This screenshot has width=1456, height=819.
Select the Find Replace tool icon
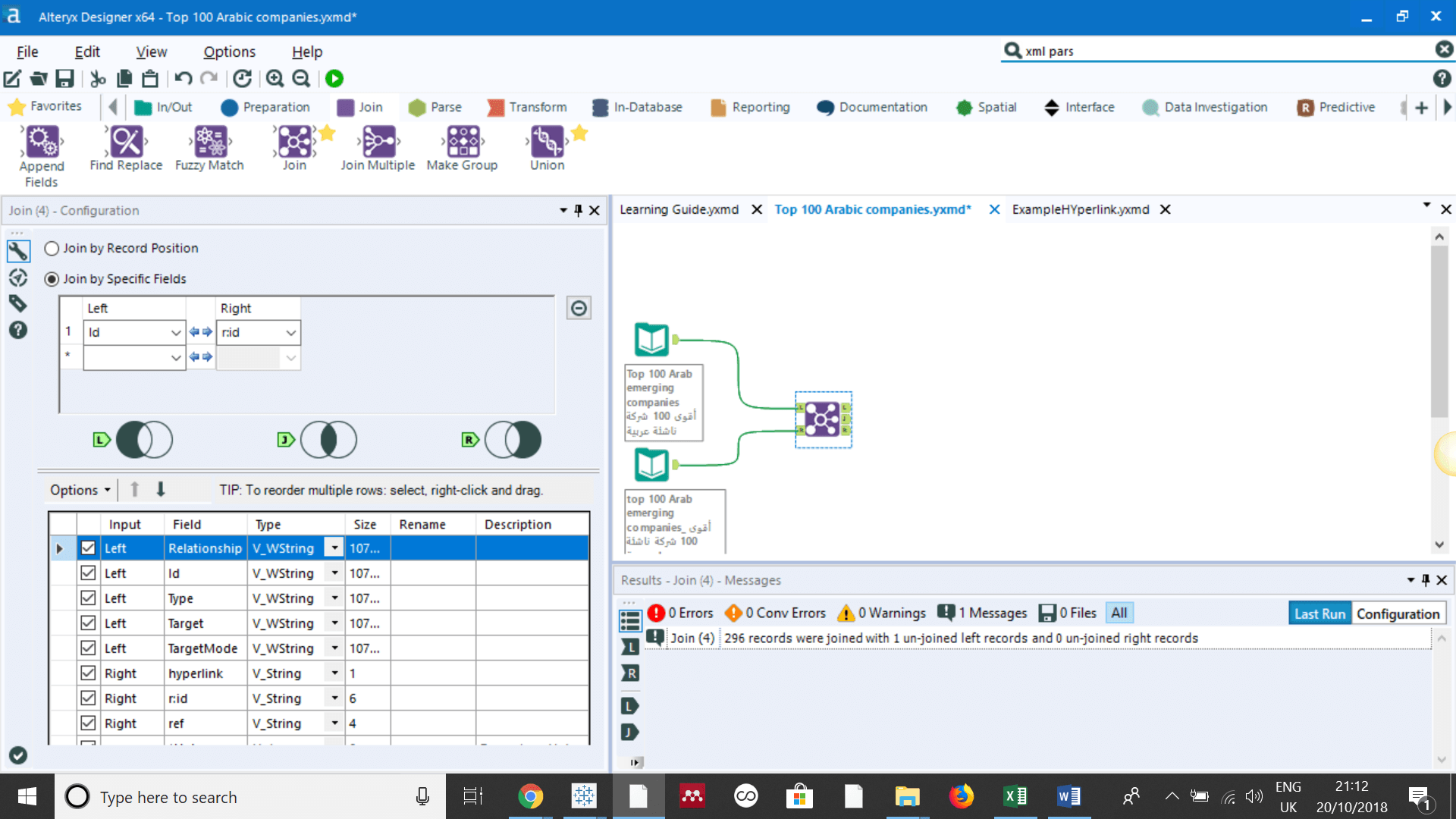(x=126, y=141)
